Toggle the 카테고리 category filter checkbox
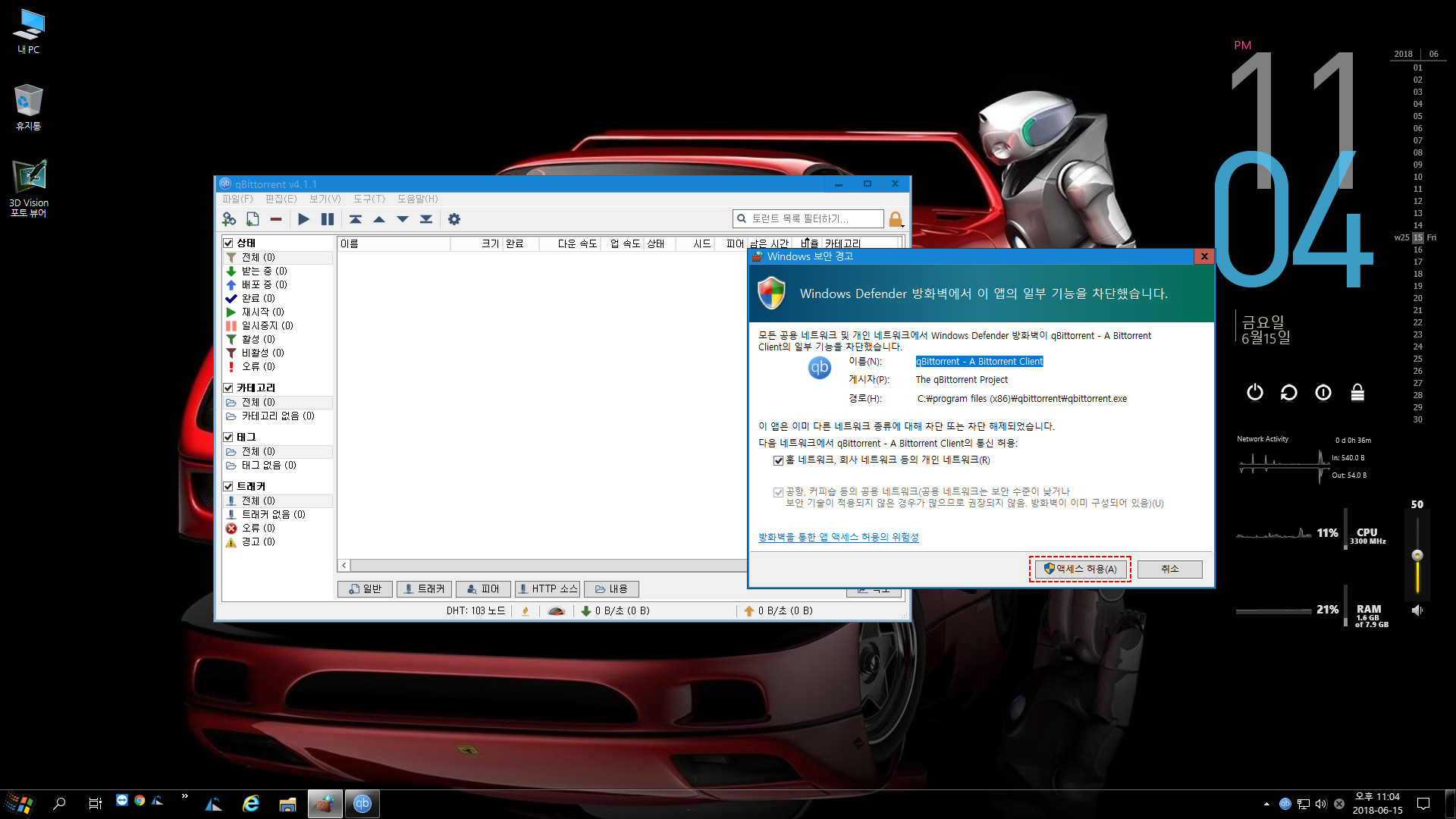The width and height of the screenshot is (1456, 819). coord(227,388)
